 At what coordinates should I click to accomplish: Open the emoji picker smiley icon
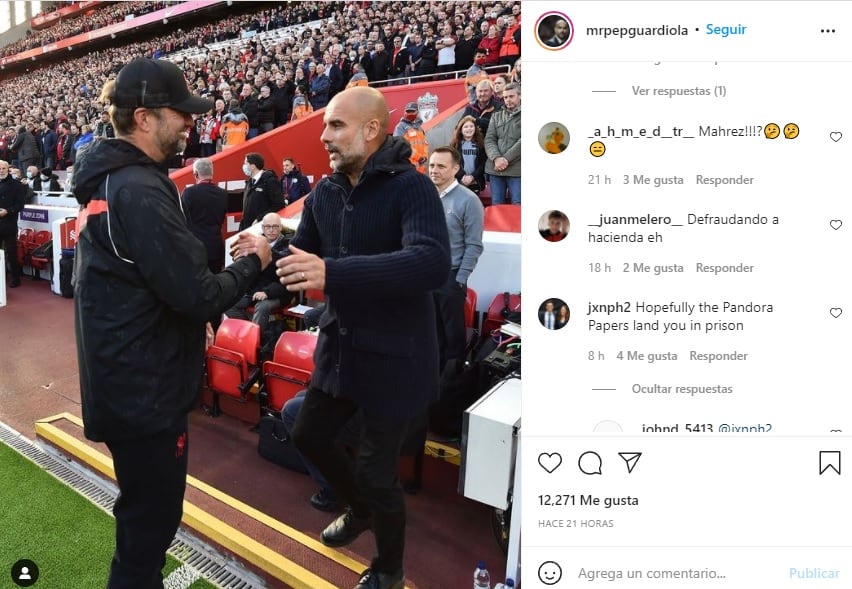point(549,573)
